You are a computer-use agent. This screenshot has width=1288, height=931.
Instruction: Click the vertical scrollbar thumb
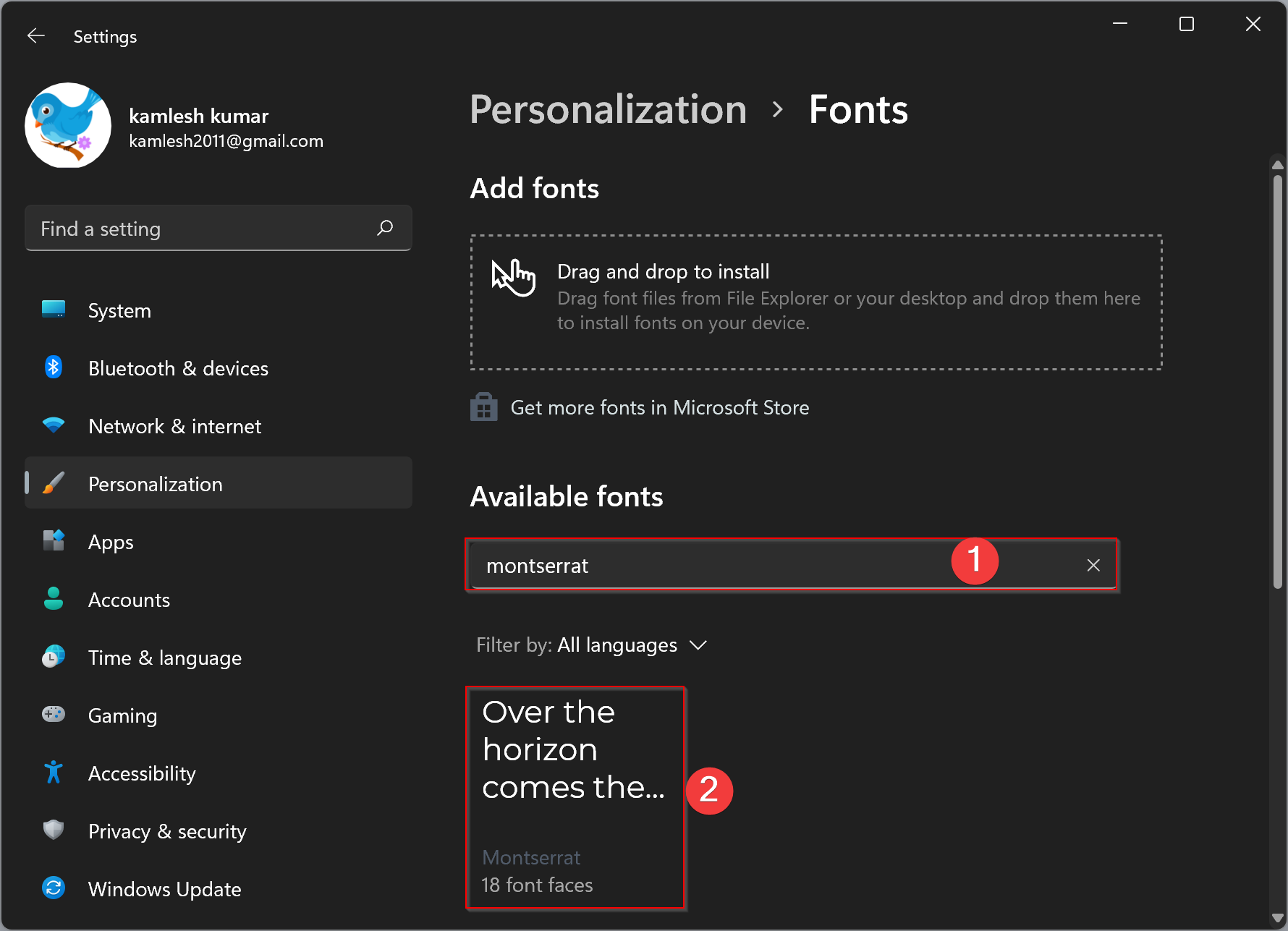click(1278, 382)
